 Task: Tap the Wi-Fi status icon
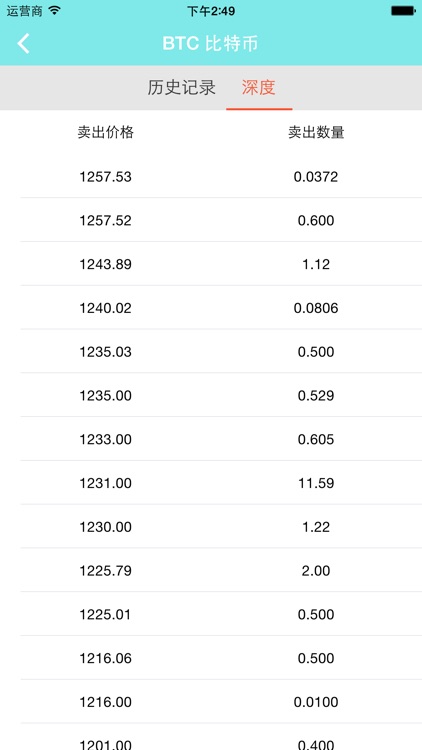coord(55,11)
